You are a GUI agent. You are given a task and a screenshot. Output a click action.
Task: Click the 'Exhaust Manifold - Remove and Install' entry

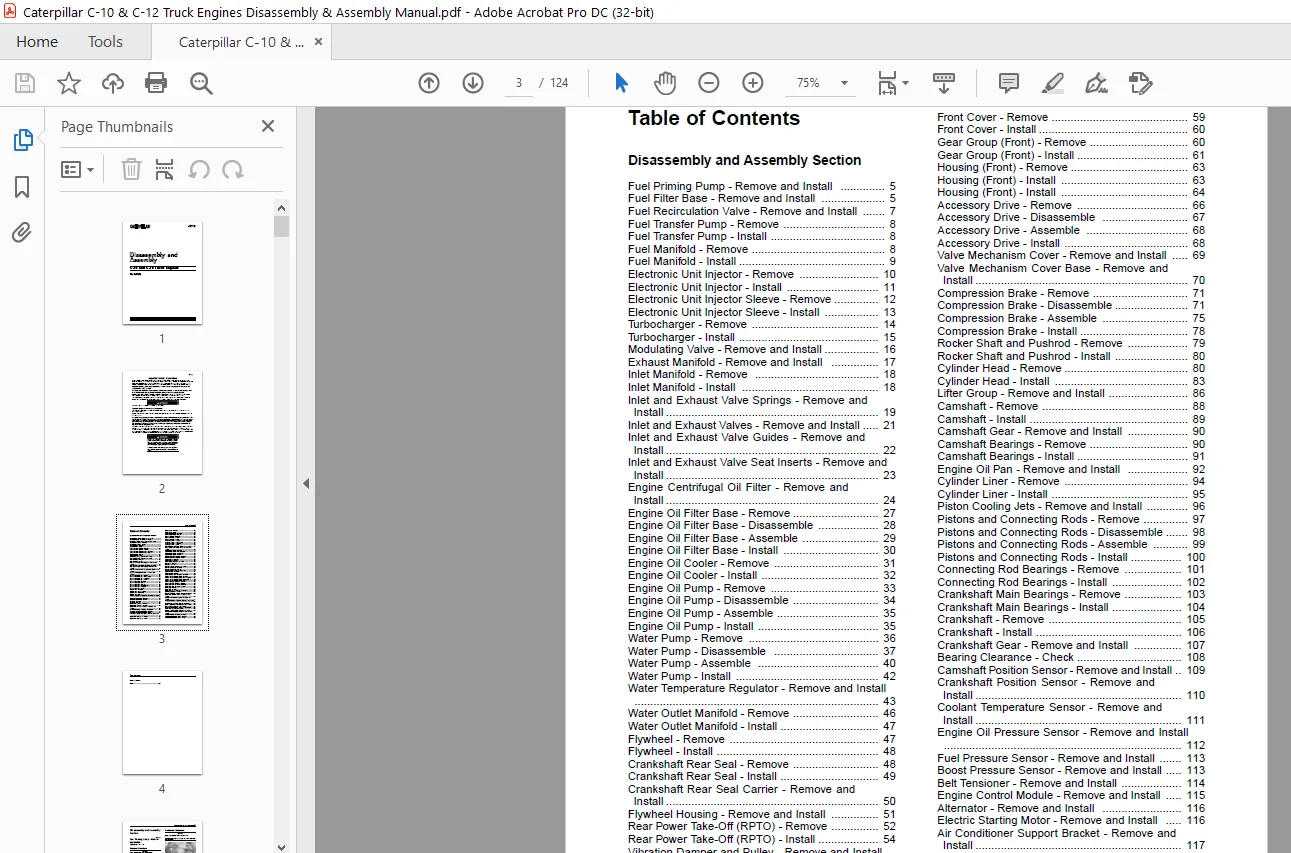pos(762,362)
